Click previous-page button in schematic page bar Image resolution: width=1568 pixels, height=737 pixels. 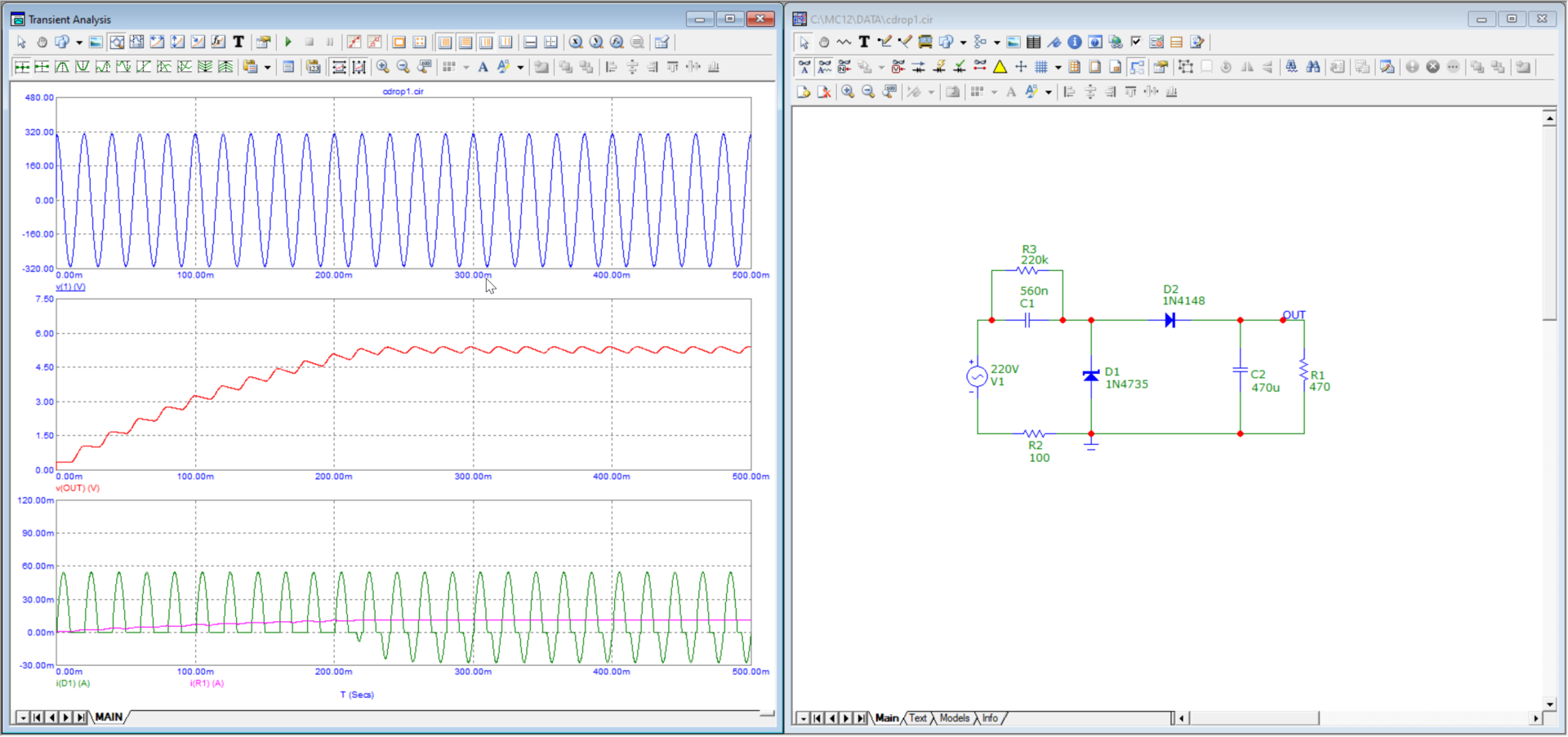click(x=832, y=718)
